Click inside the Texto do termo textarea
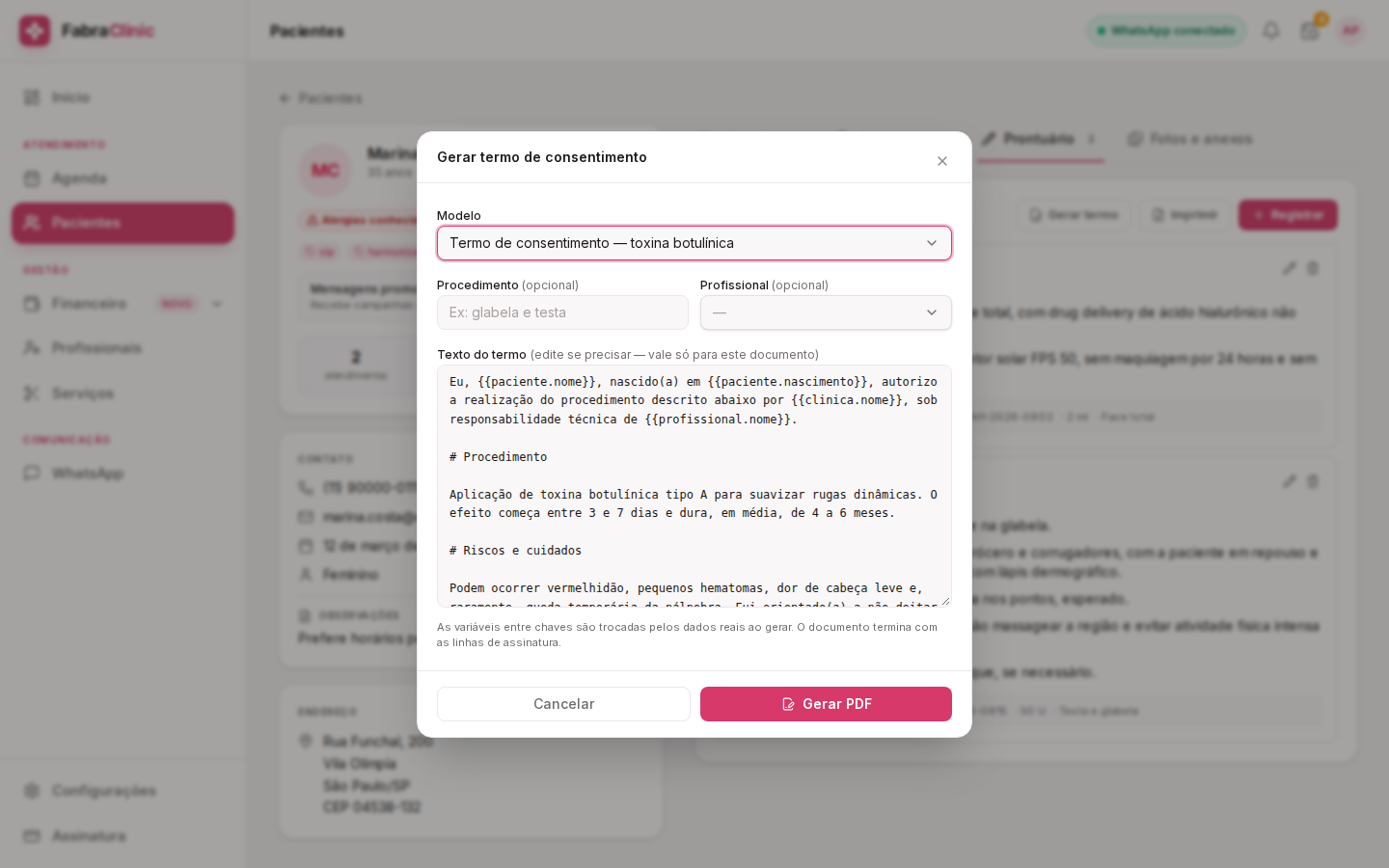Viewport: 1389px width, 868px height. tap(694, 486)
